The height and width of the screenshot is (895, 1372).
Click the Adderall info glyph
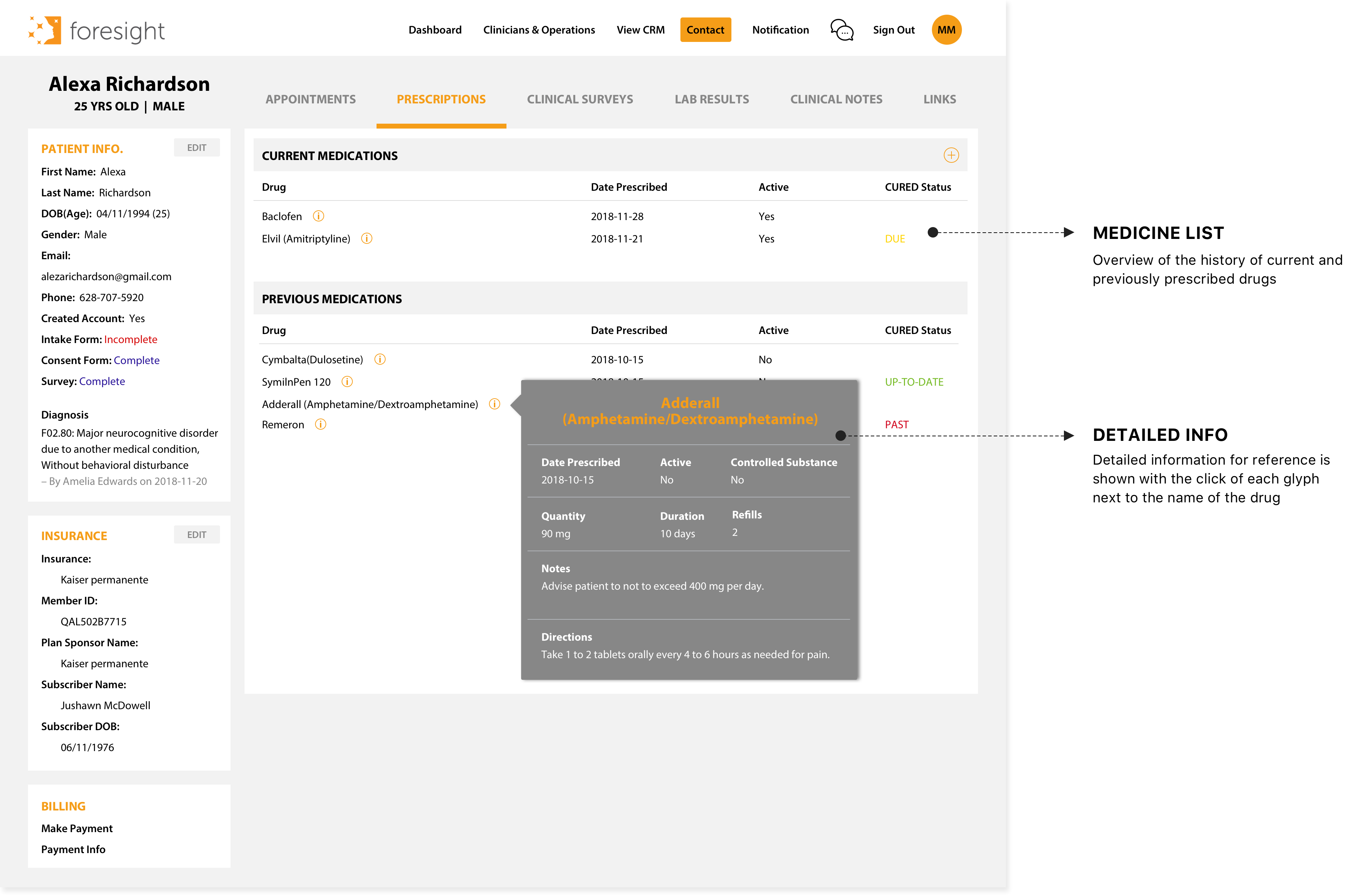tap(495, 404)
